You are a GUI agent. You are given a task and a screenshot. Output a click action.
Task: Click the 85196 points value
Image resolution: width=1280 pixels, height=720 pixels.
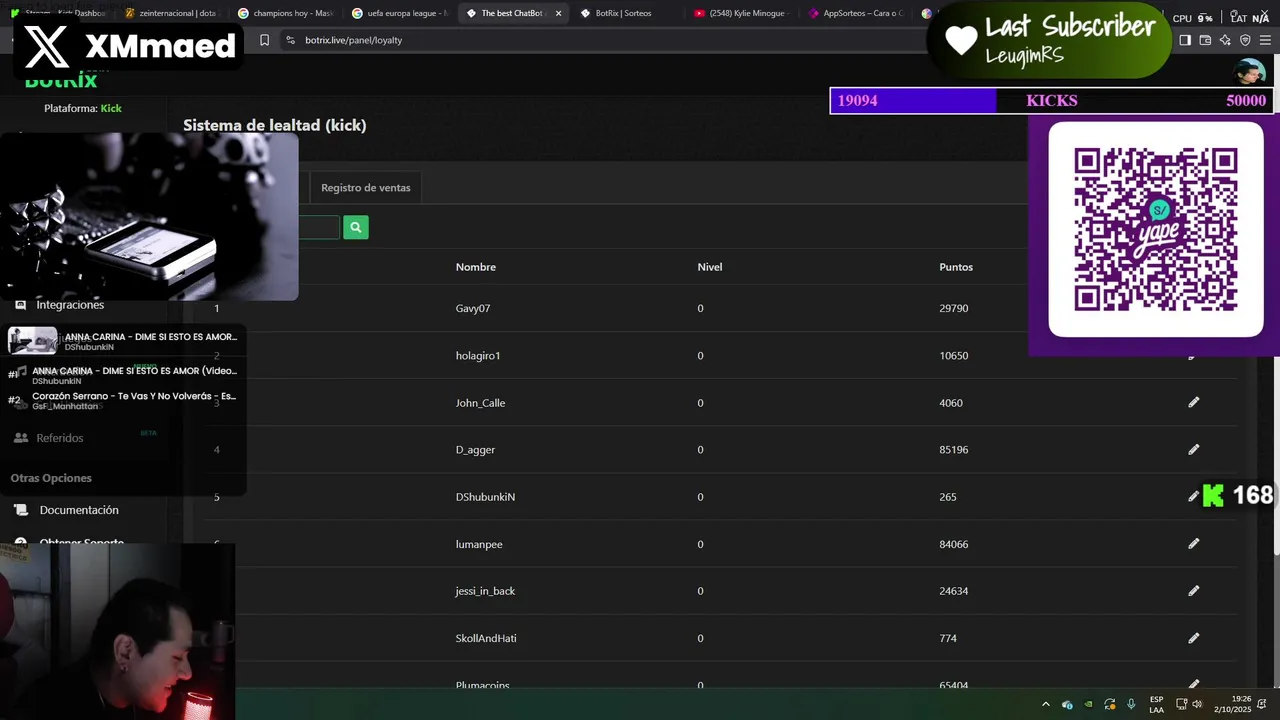pyautogui.click(x=954, y=450)
